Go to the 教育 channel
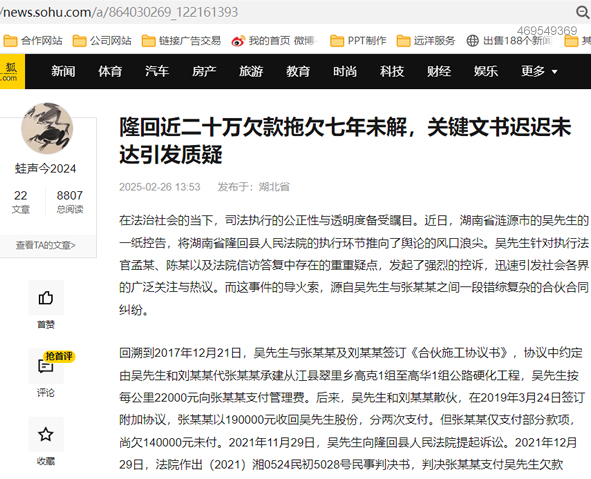Viewport: 591px width, 479px height. 298,71
